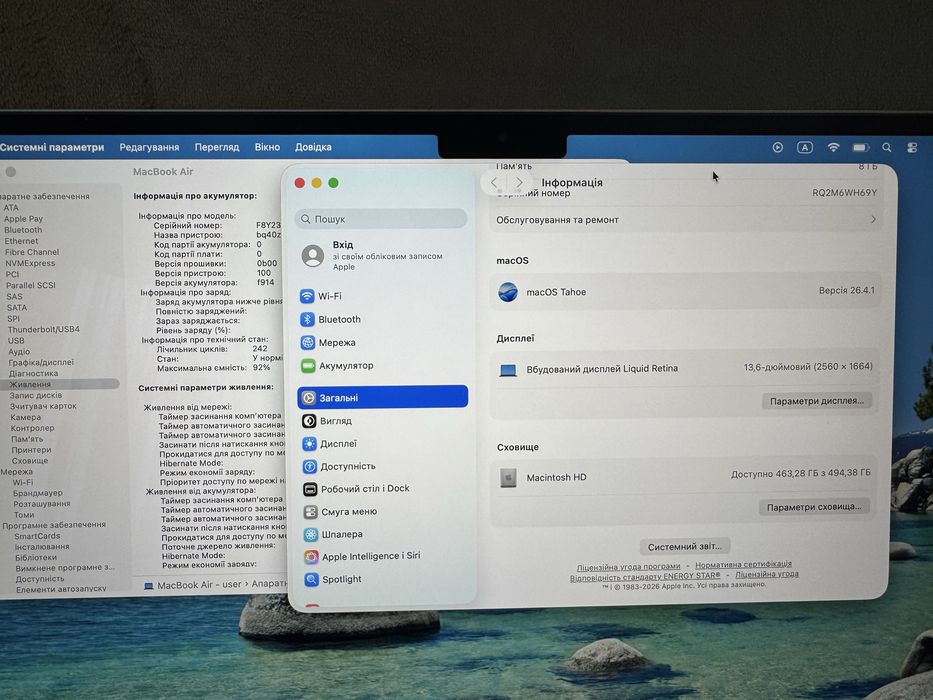This screenshot has width=933, height=700.
Task: Select Смуга меню icon
Action: click(310, 511)
